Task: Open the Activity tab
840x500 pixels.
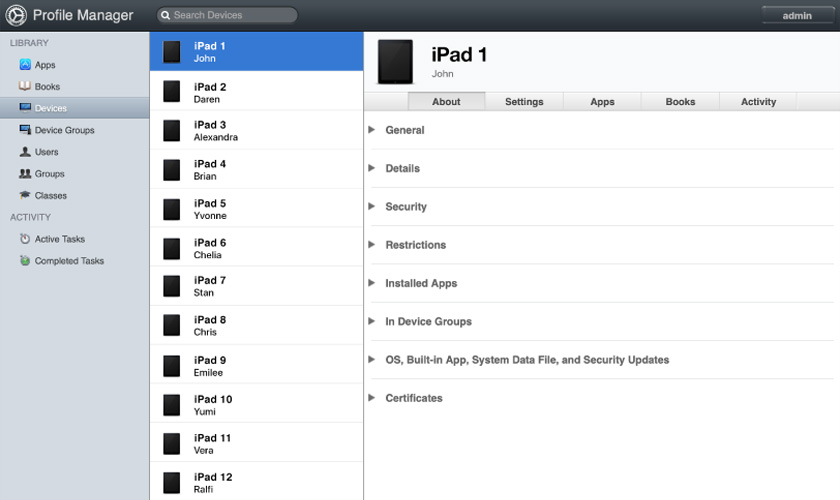Action: pyautogui.click(x=758, y=101)
